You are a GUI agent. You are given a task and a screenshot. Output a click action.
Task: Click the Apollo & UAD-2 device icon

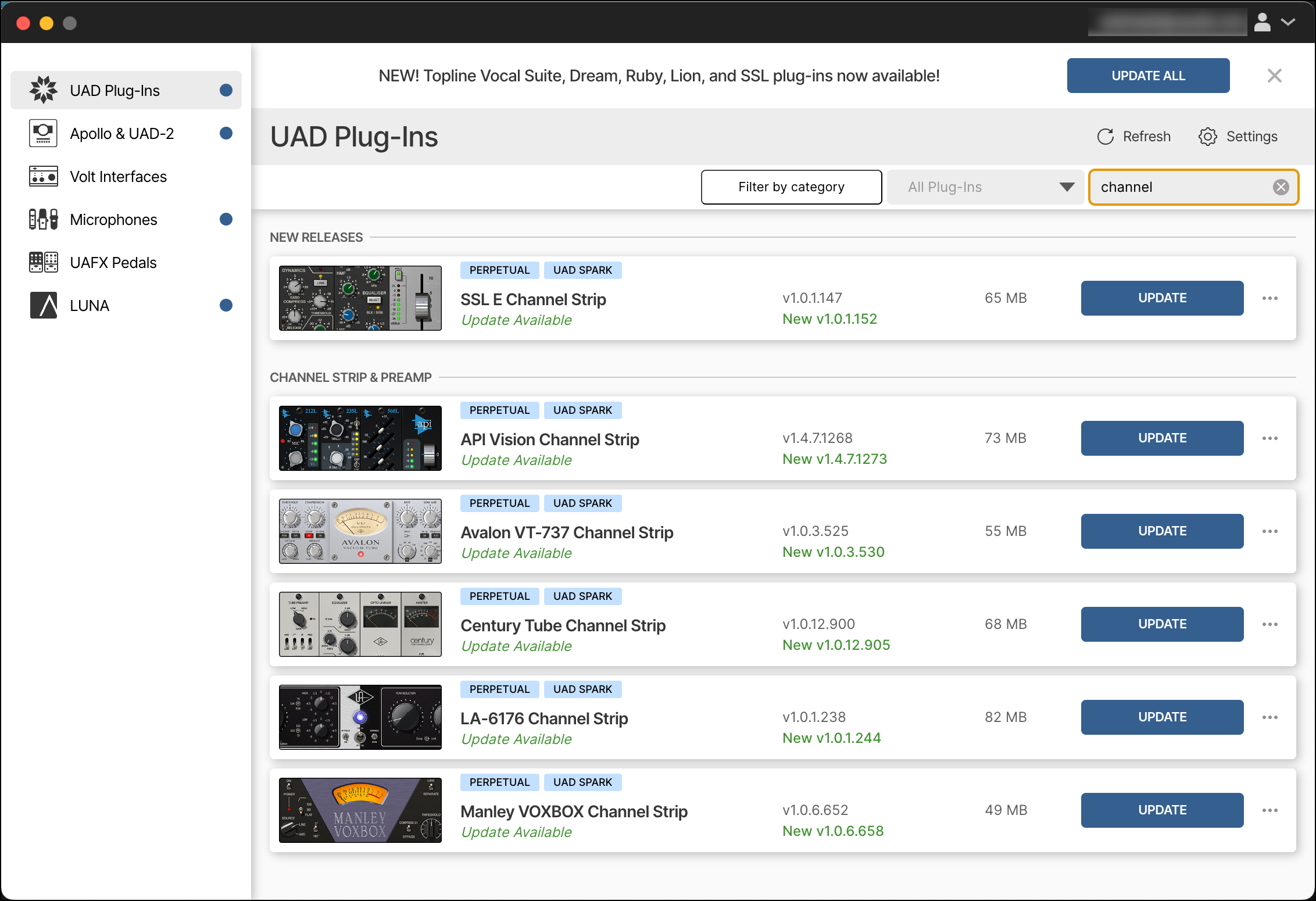[x=44, y=133]
